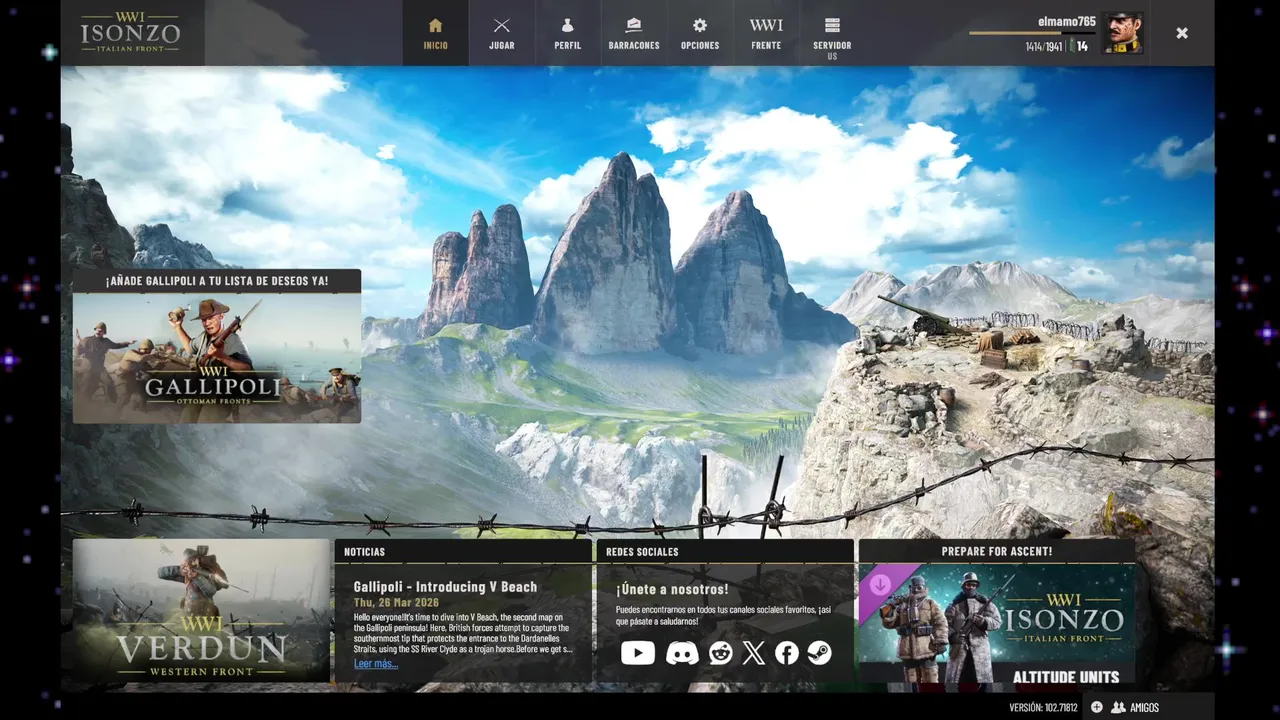Click the Thu, 26 Mar 2026 news date
The image size is (1280, 720).
pyautogui.click(x=395, y=603)
